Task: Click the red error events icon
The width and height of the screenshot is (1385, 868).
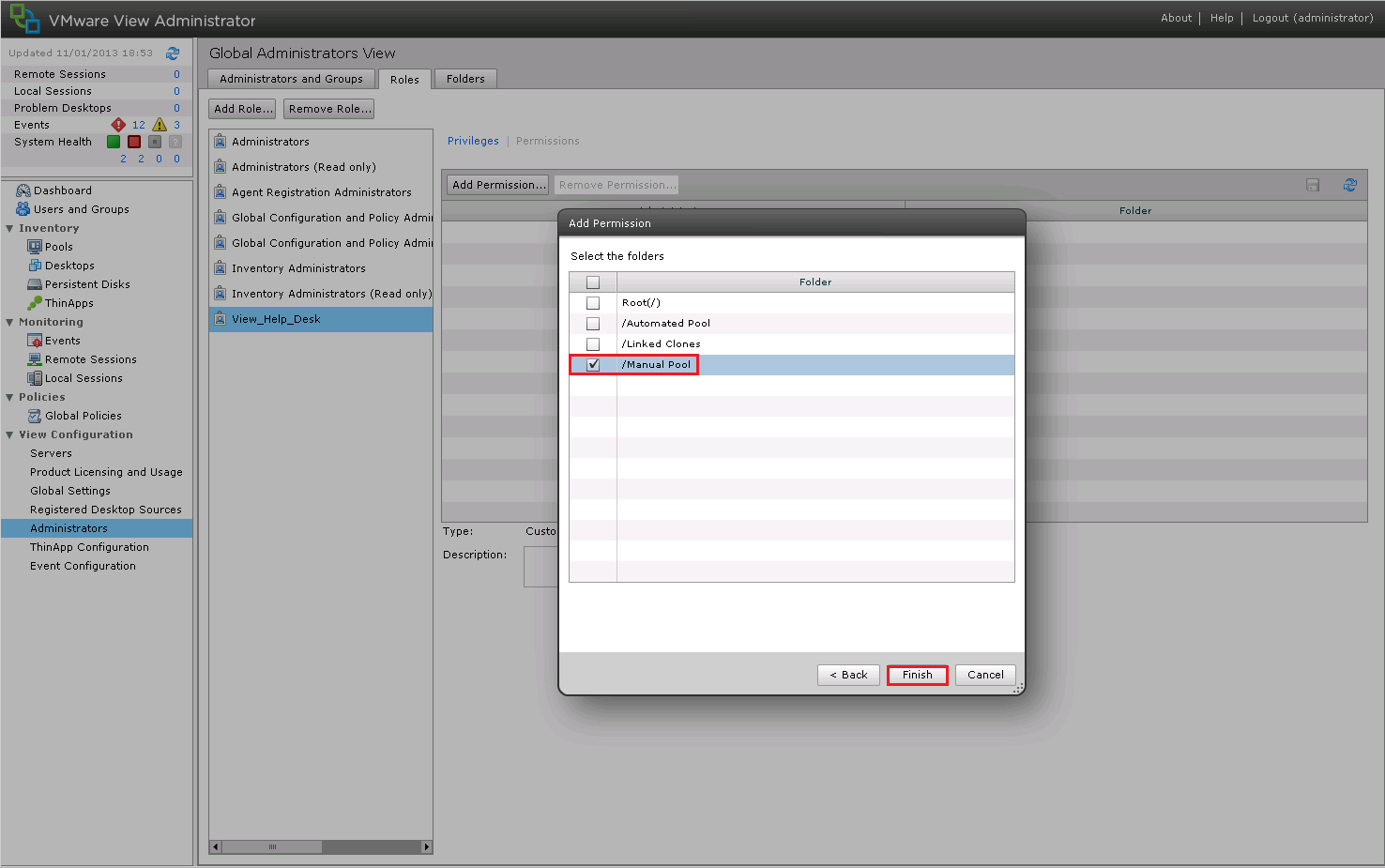Action: coord(118,125)
